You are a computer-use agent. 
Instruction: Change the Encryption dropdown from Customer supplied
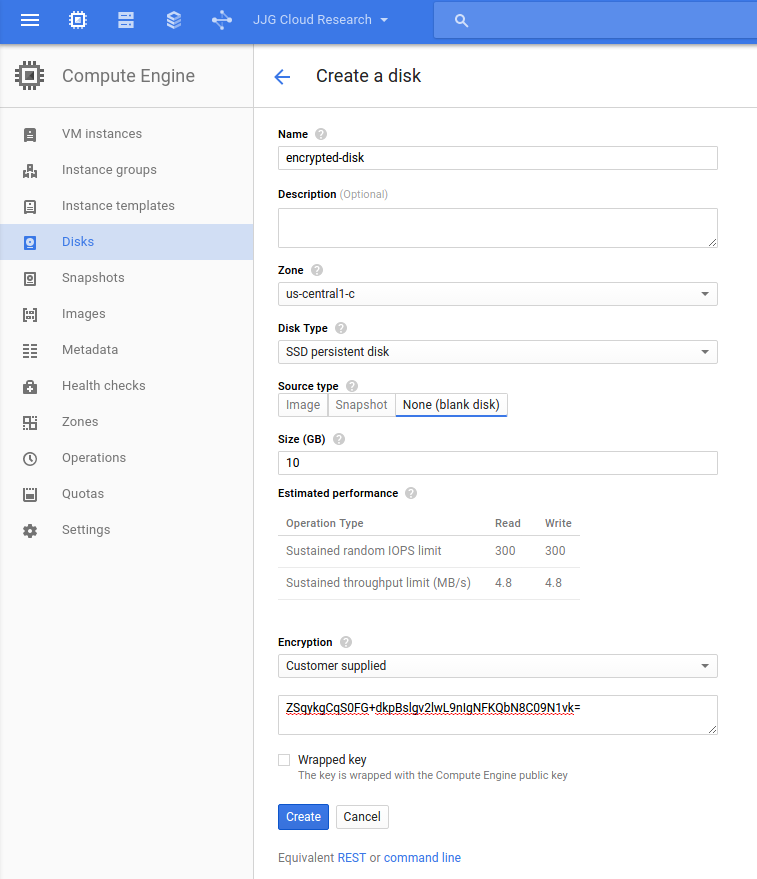click(x=497, y=665)
